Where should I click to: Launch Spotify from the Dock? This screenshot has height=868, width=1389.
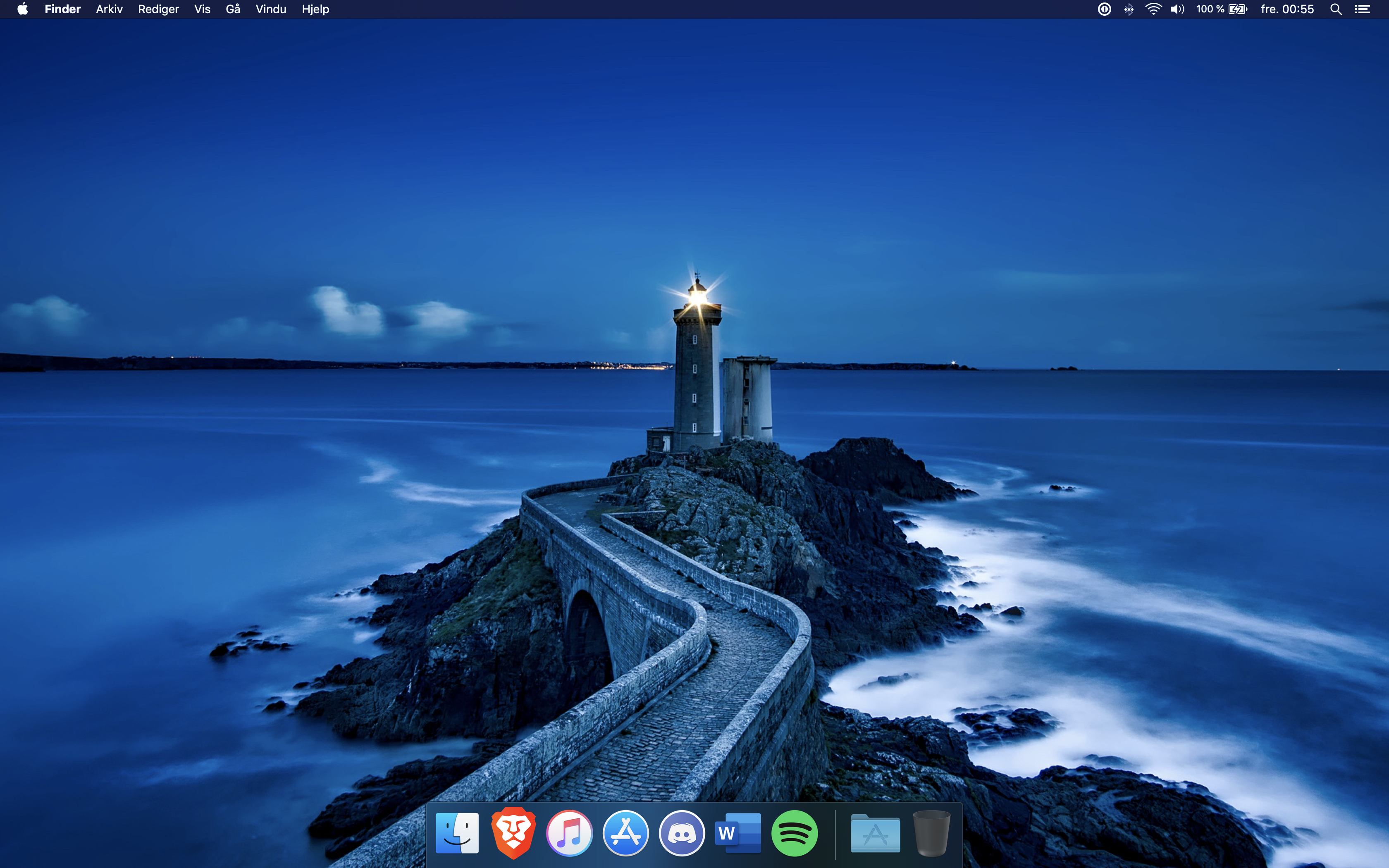click(x=795, y=833)
